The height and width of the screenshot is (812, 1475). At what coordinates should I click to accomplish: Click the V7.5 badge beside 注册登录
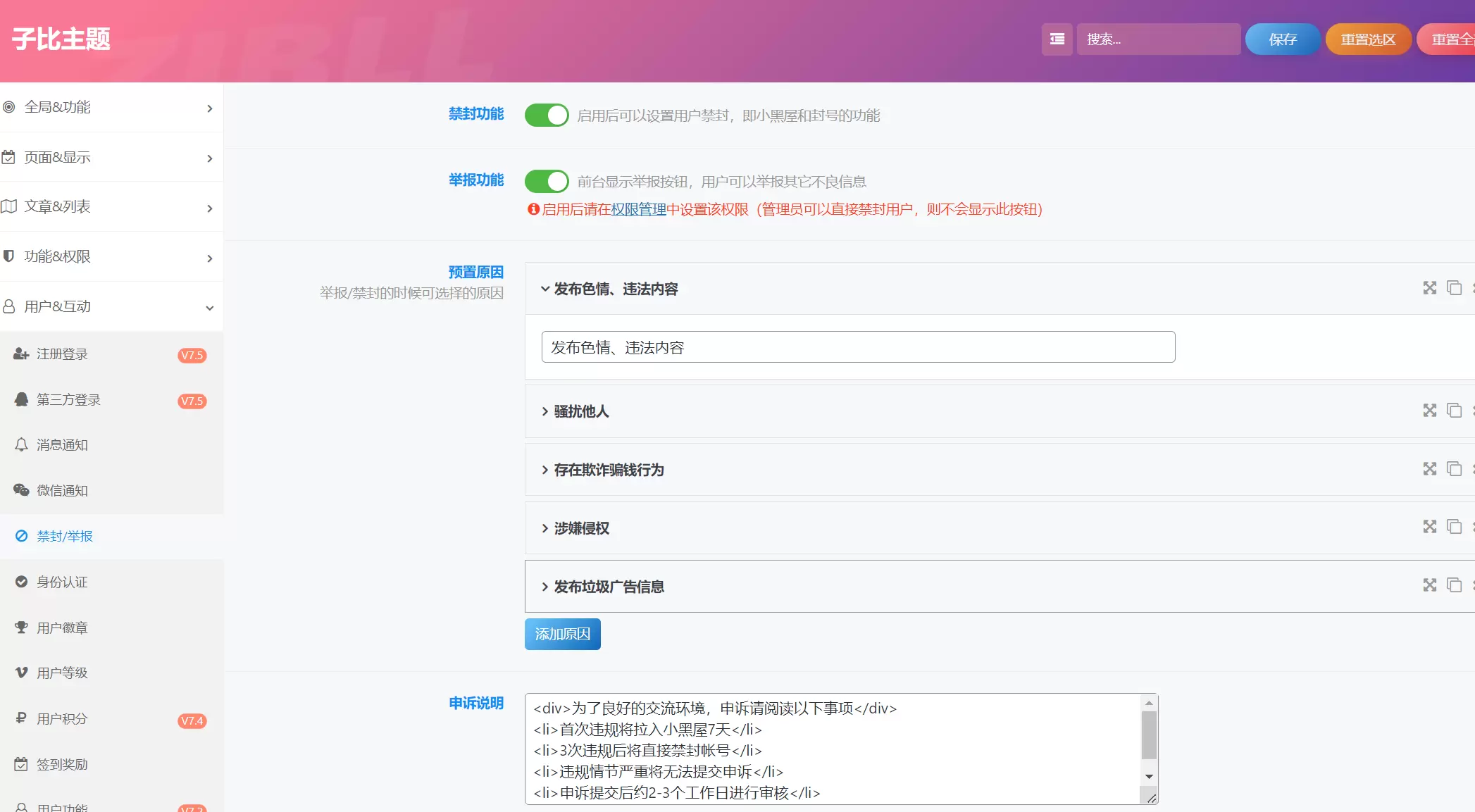192,356
